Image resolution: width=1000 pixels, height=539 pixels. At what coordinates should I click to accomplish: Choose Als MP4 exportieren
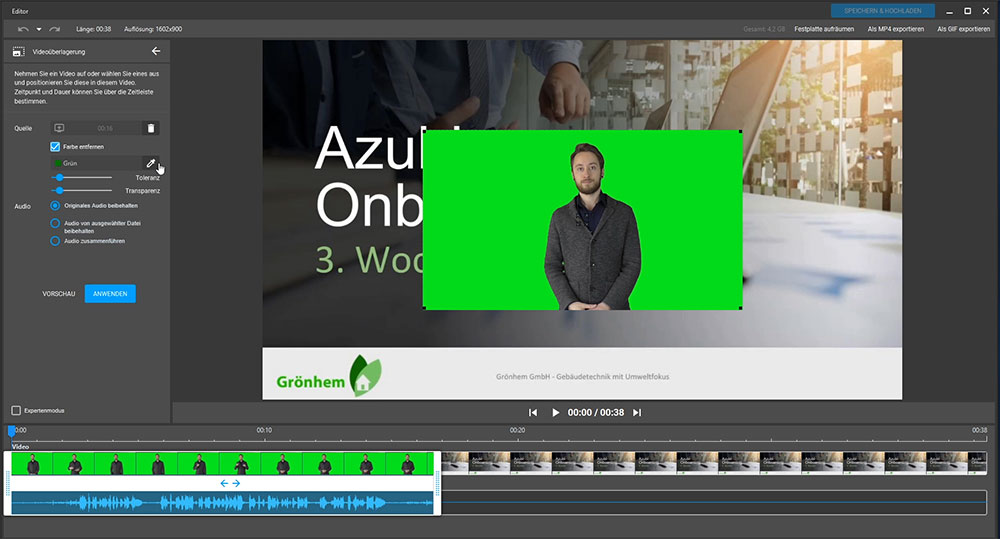(x=895, y=29)
